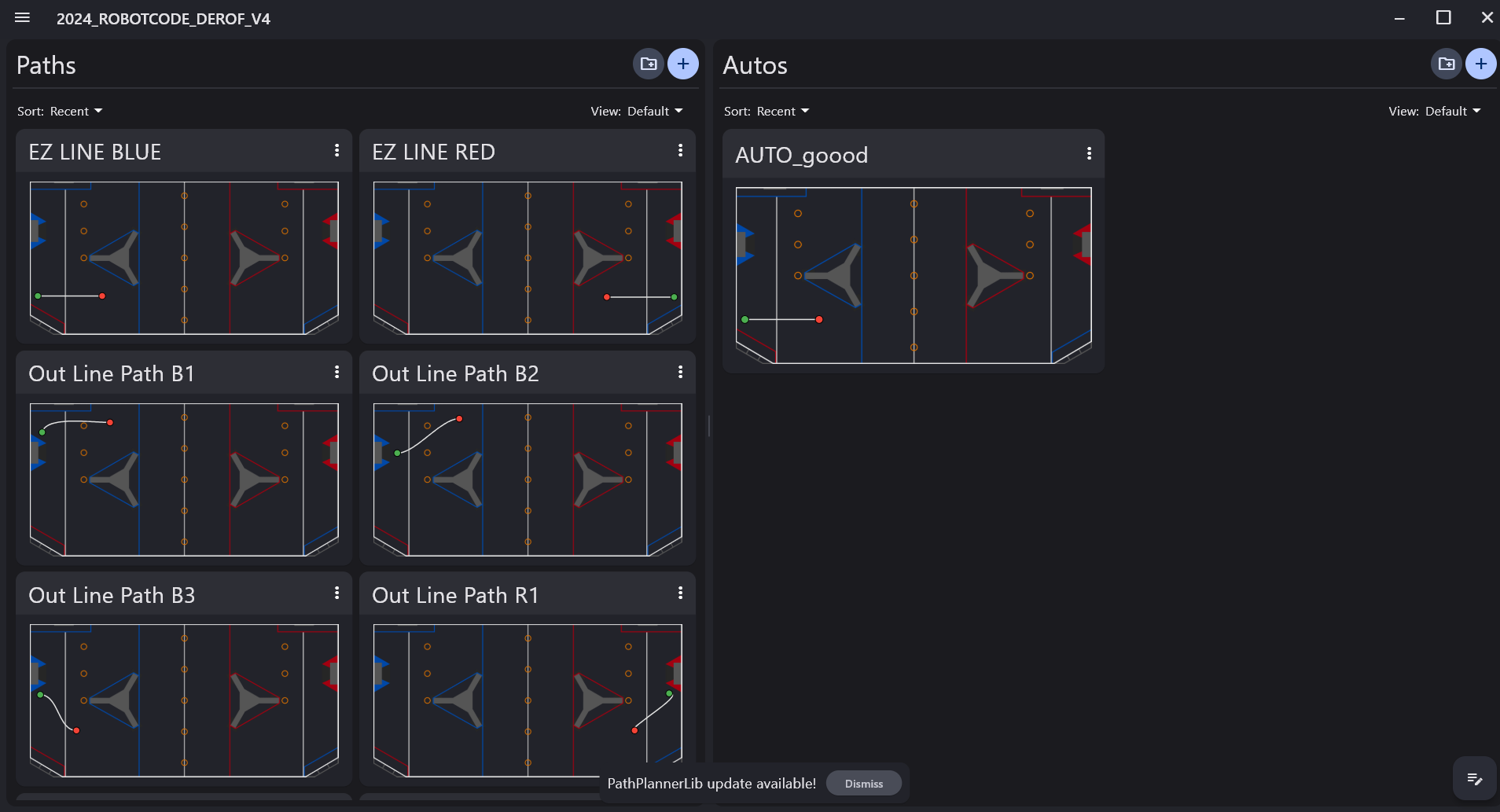This screenshot has width=1500, height=812.
Task: Open options menu for Out Line Path B2
Action: coord(680,372)
